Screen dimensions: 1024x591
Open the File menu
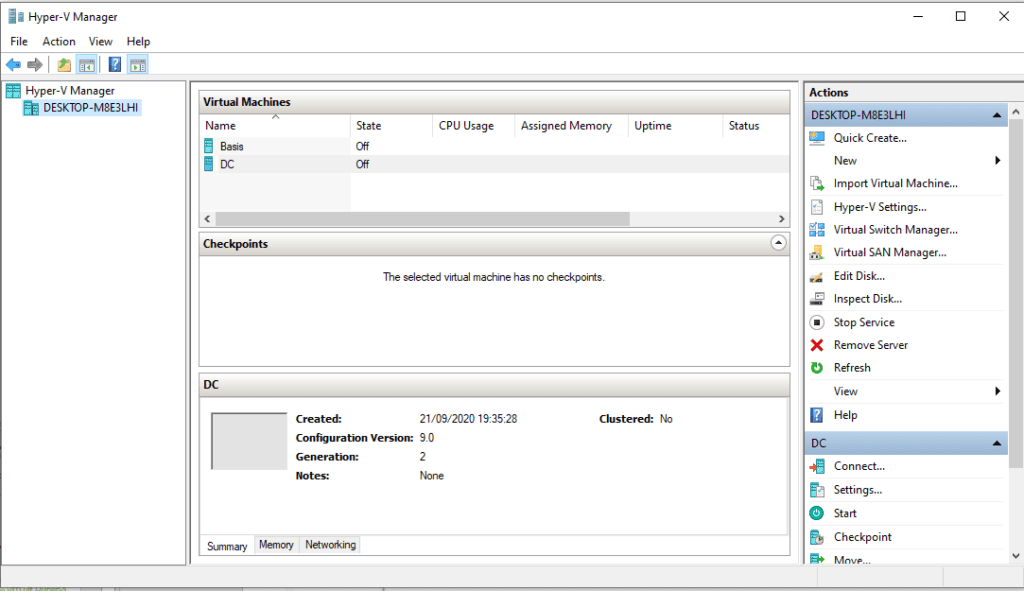point(19,41)
